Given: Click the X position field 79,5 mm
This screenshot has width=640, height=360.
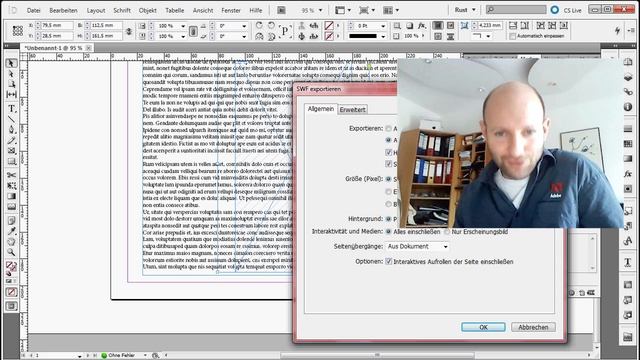Looking at the screenshot, I should click(56, 25).
